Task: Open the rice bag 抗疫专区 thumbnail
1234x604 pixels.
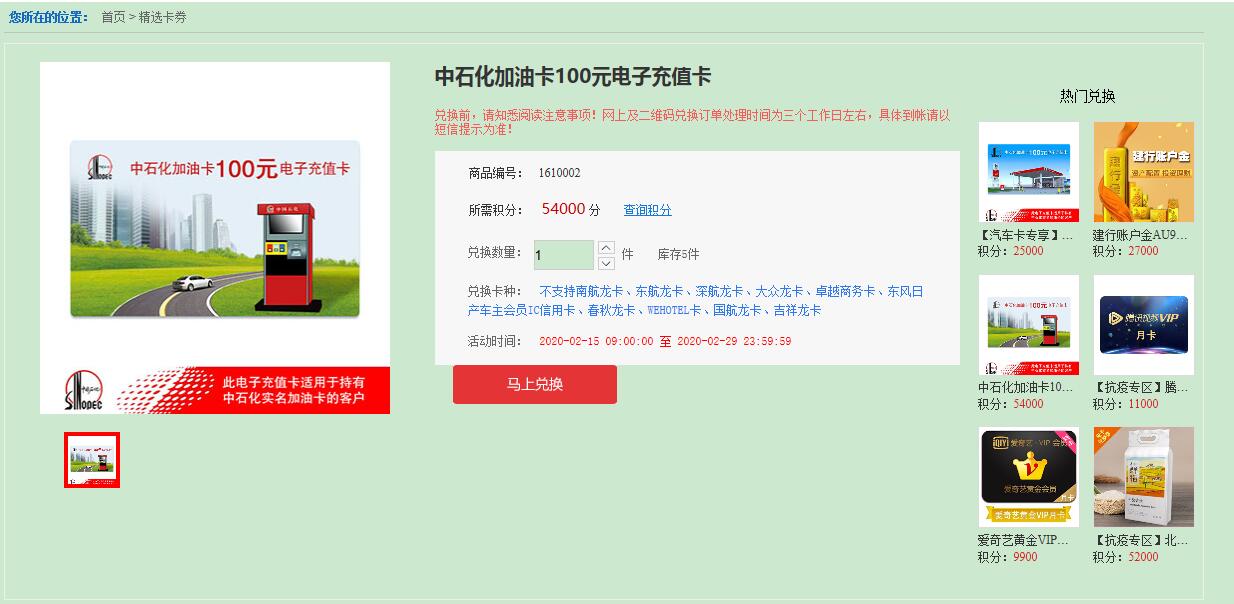Action: [x=1144, y=477]
